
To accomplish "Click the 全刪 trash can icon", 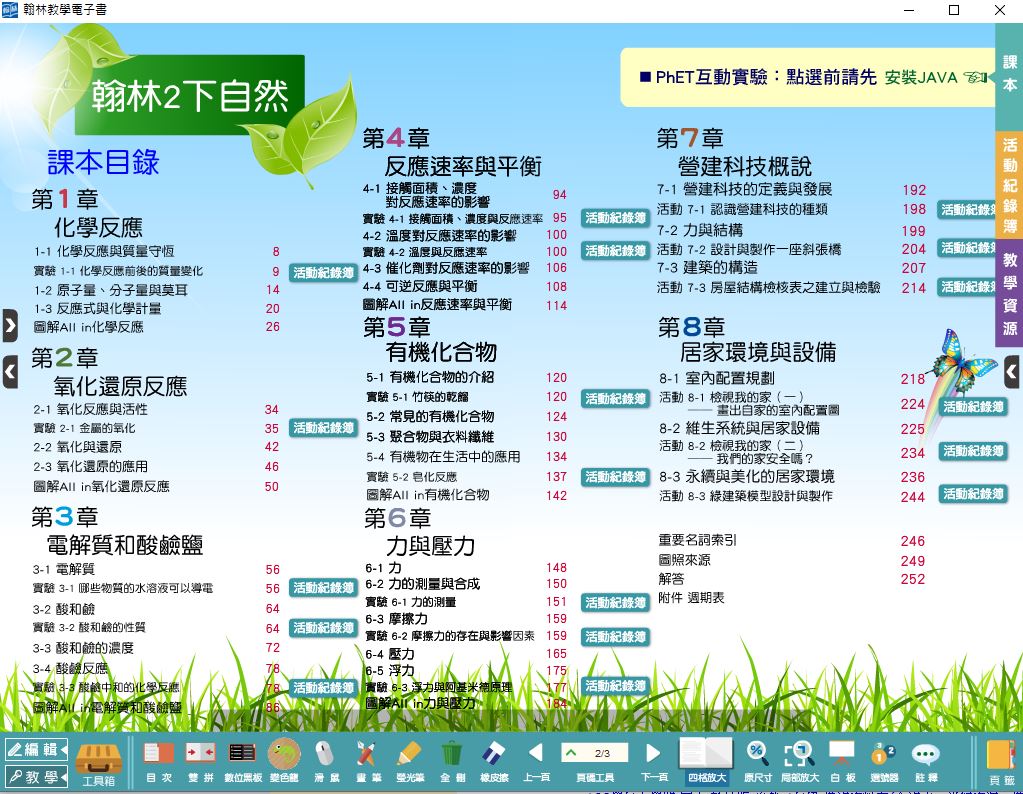I will 451,760.
